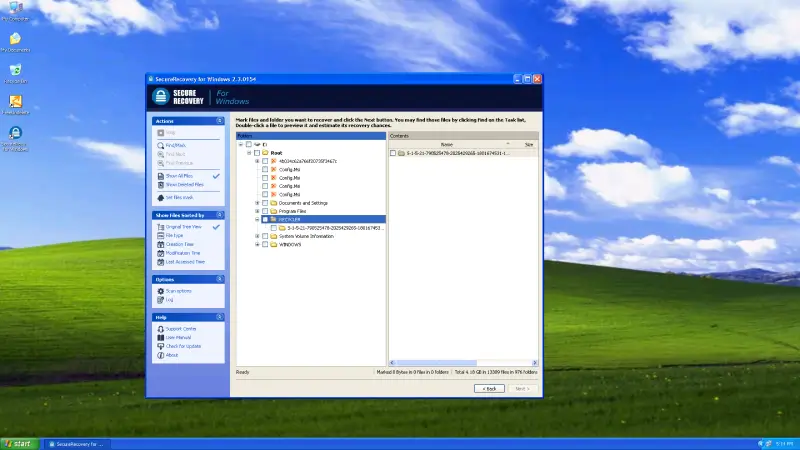Open SecureRecovery for Windows desktop shortcut
This screenshot has height=450, width=800.
tap(15, 133)
